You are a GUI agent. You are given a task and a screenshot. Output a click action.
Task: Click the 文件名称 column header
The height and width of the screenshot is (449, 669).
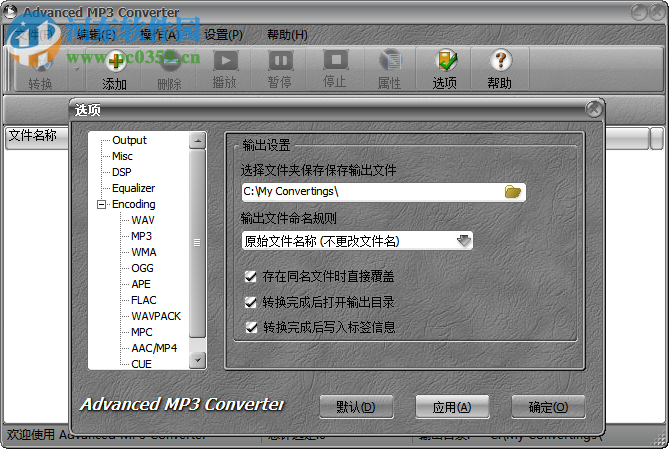(37, 137)
